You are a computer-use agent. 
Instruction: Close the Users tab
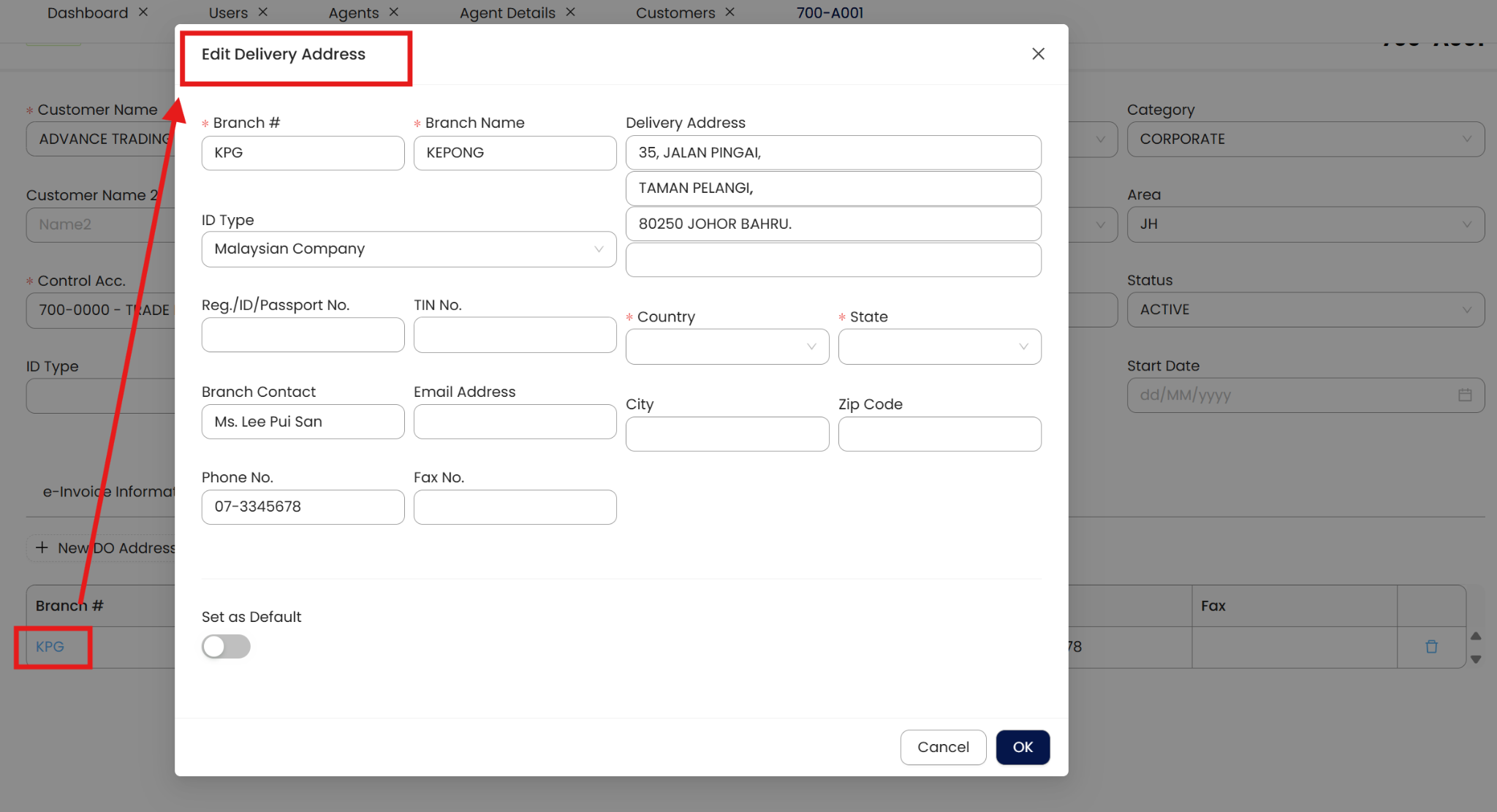pos(263,12)
